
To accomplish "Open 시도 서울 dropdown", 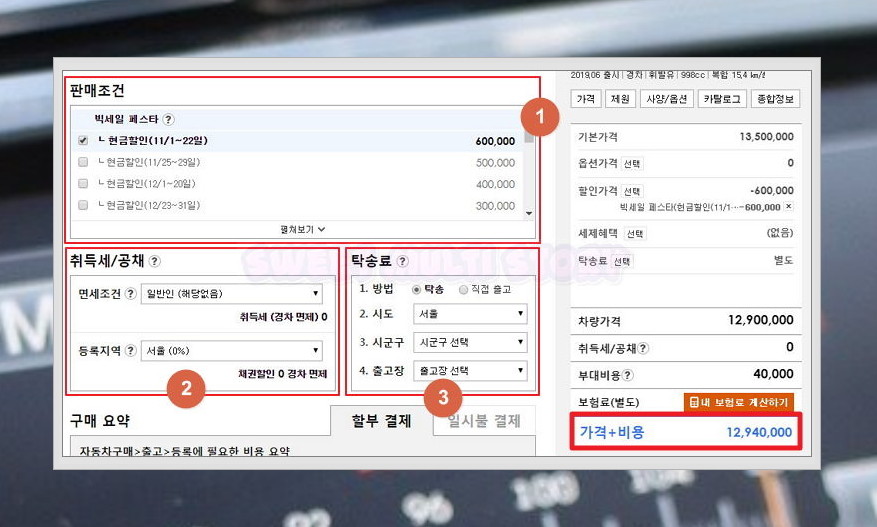I will [x=470, y=314].
